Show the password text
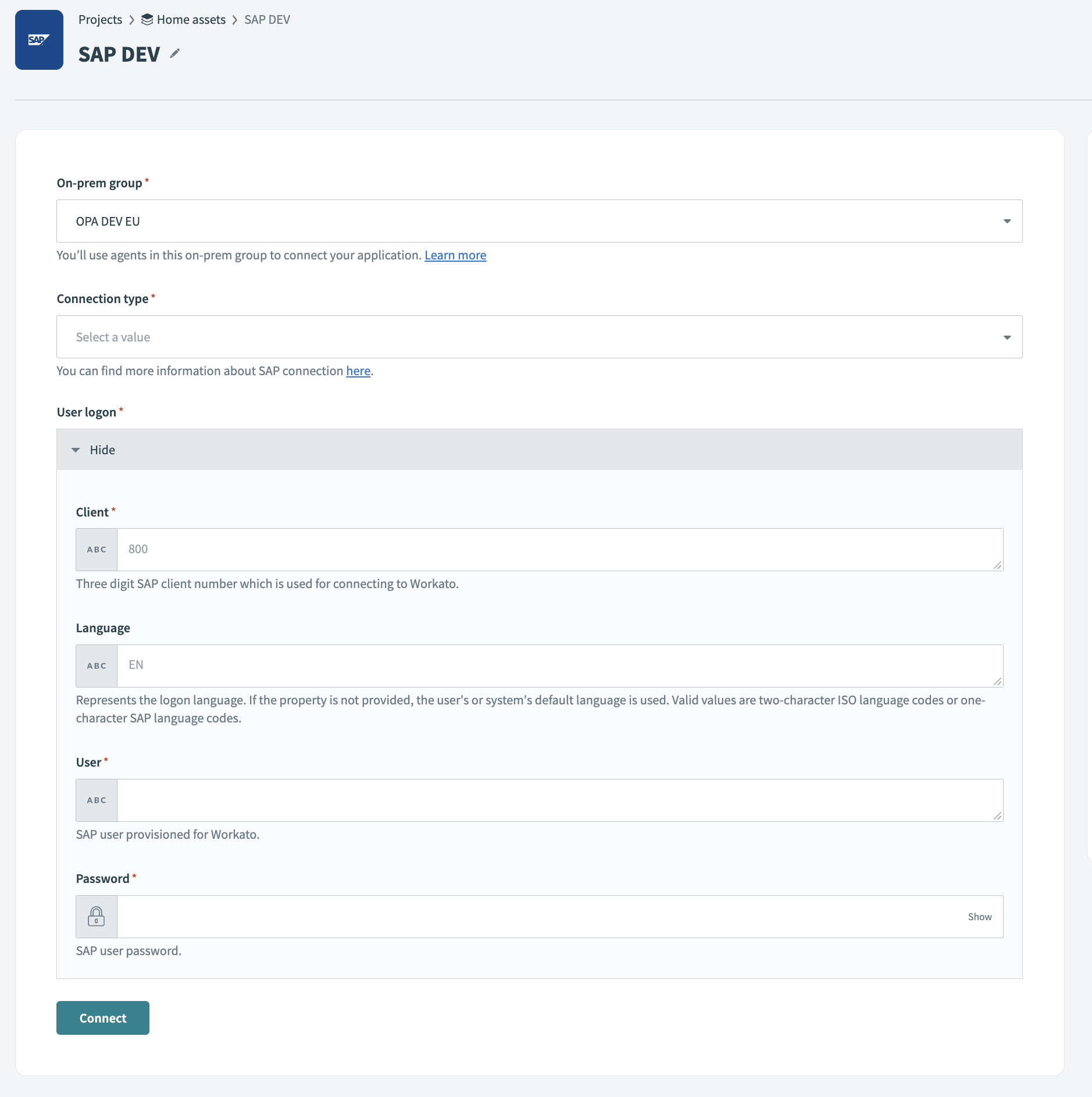1092x1097 pixels. pyautogui.click(x=979, y=917)
